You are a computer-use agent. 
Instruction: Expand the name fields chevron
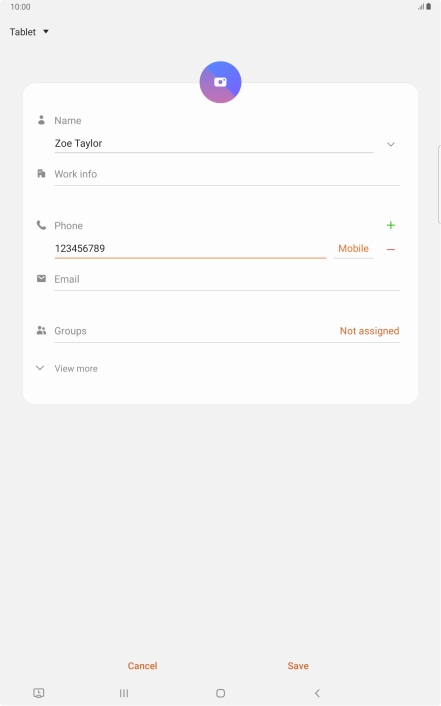click(391, 145)
